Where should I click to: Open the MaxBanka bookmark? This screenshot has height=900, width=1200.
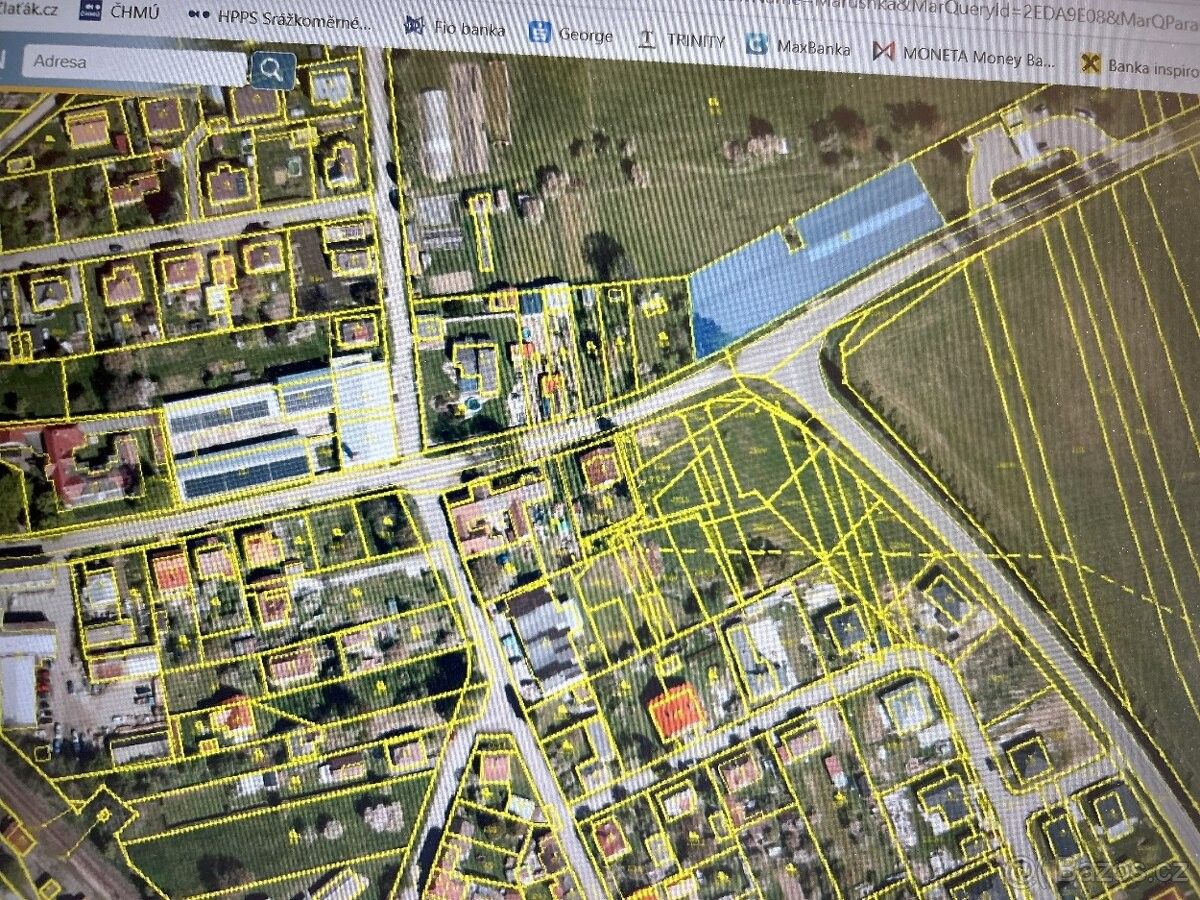801,46
